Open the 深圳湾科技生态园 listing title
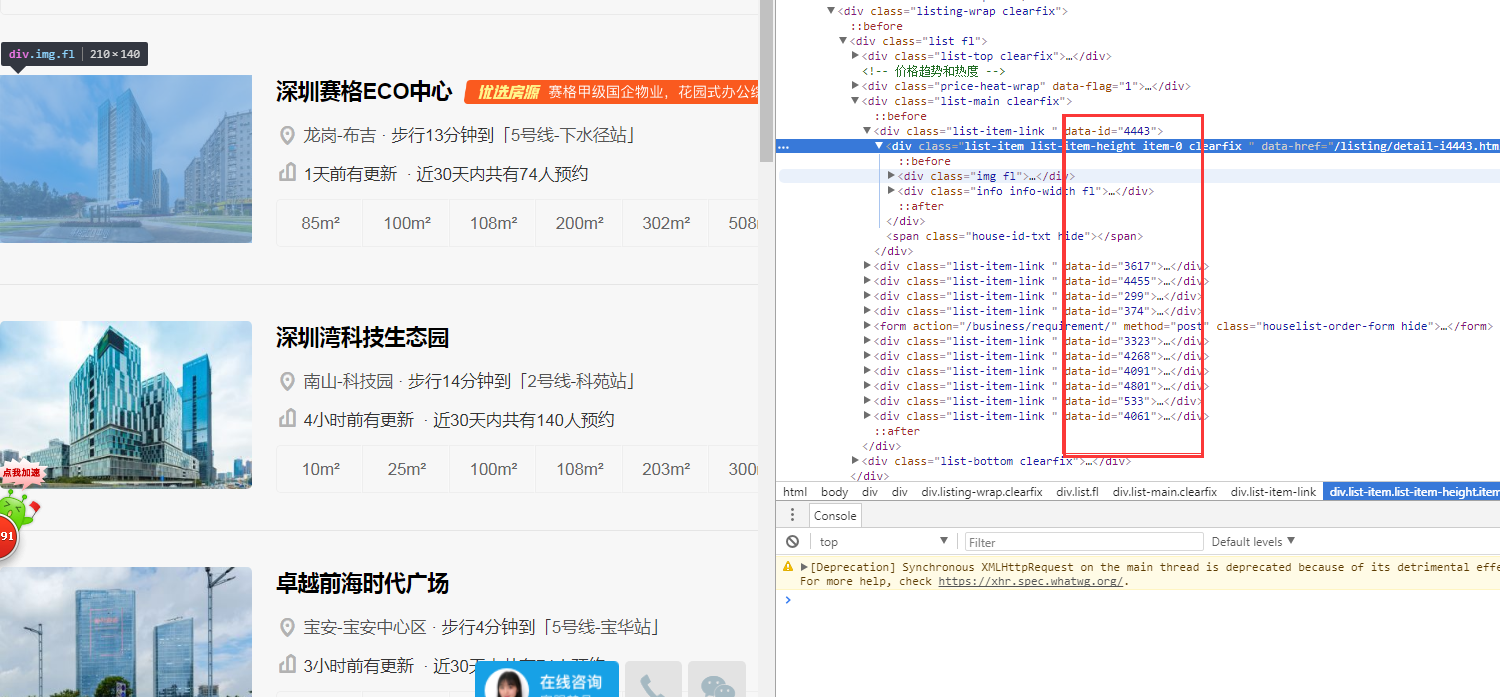 coord(363,338)
